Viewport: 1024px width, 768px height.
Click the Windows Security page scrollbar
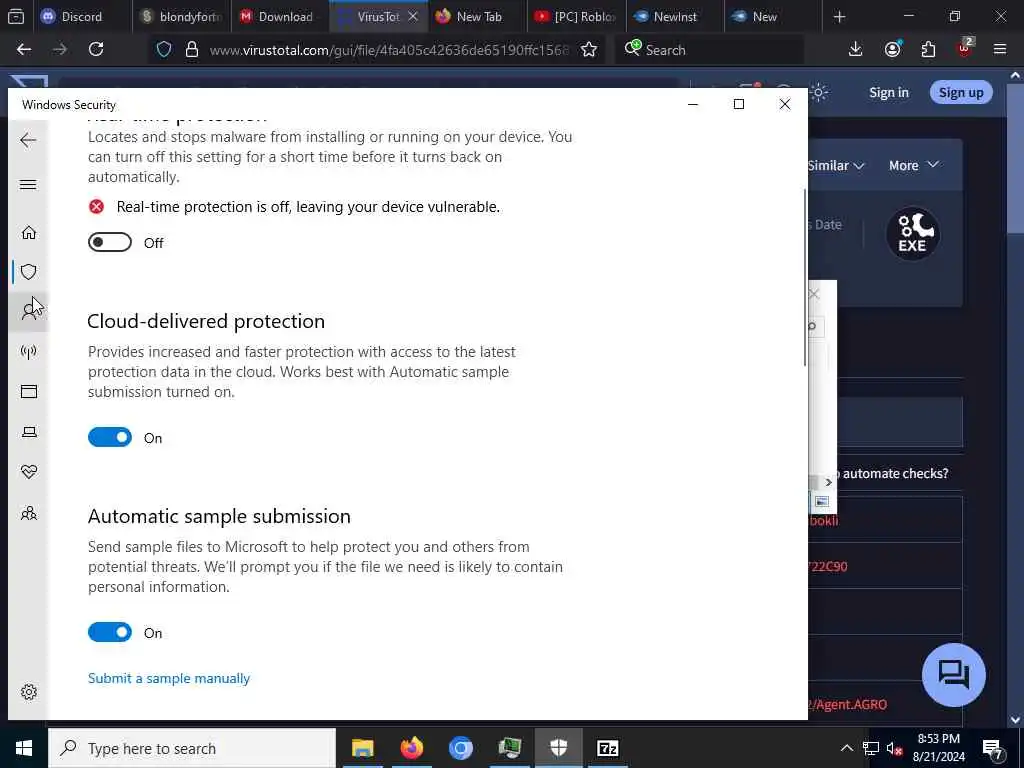pos(805,278)
